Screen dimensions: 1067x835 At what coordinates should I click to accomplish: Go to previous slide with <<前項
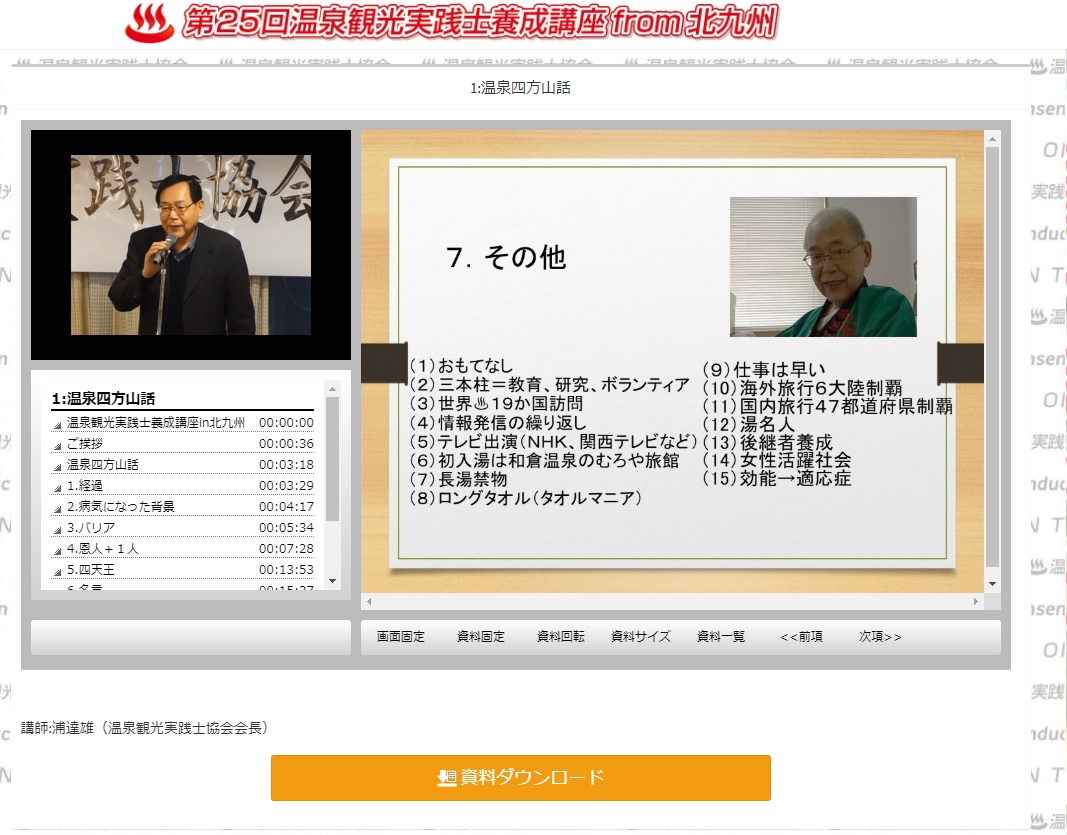(x=801, y=637)
